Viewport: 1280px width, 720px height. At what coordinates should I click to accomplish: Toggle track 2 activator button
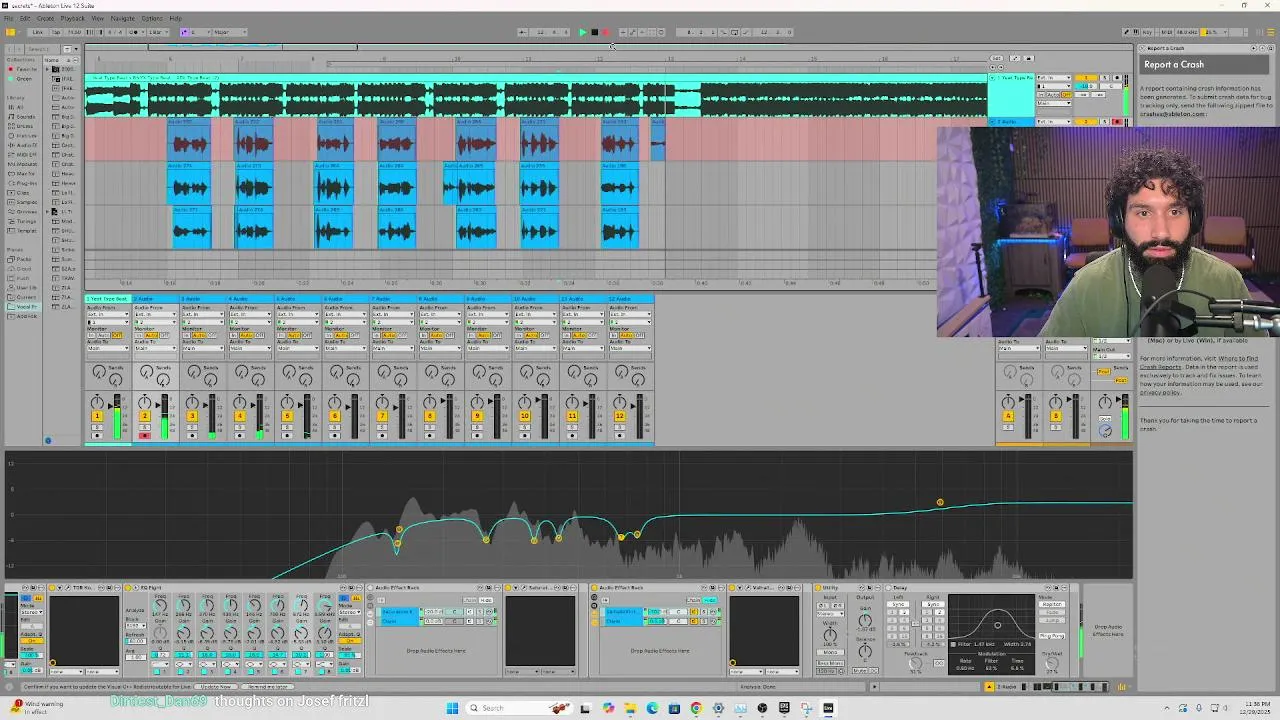point(144,416)
